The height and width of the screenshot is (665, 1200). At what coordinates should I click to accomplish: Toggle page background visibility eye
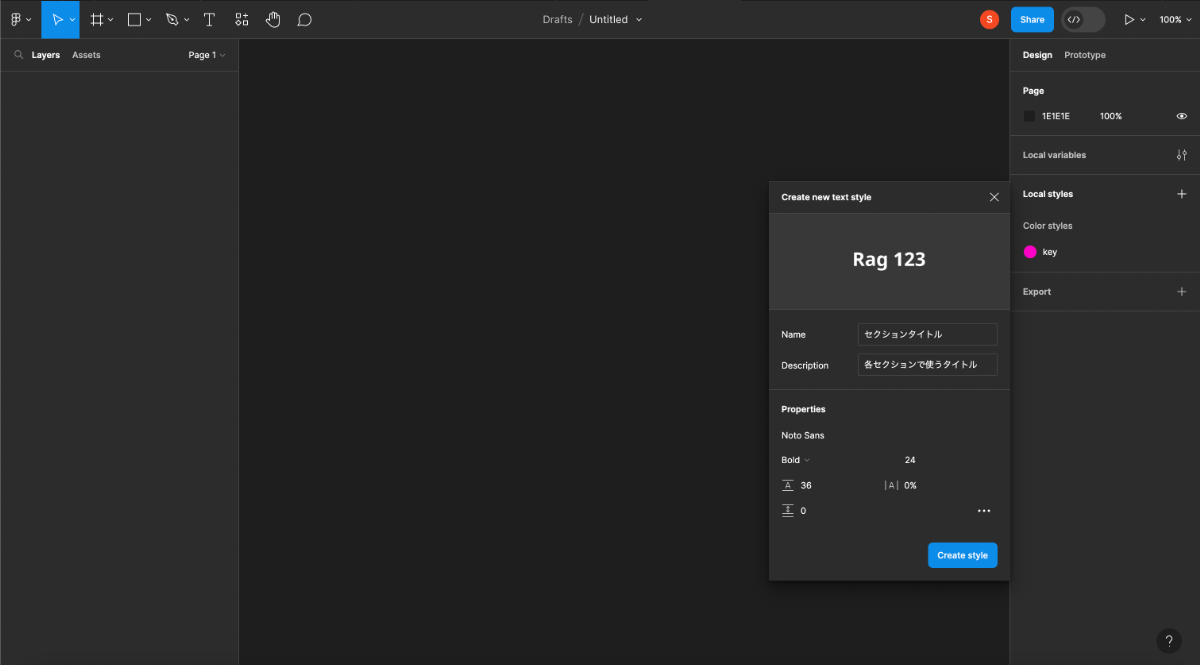[1182, 116]
